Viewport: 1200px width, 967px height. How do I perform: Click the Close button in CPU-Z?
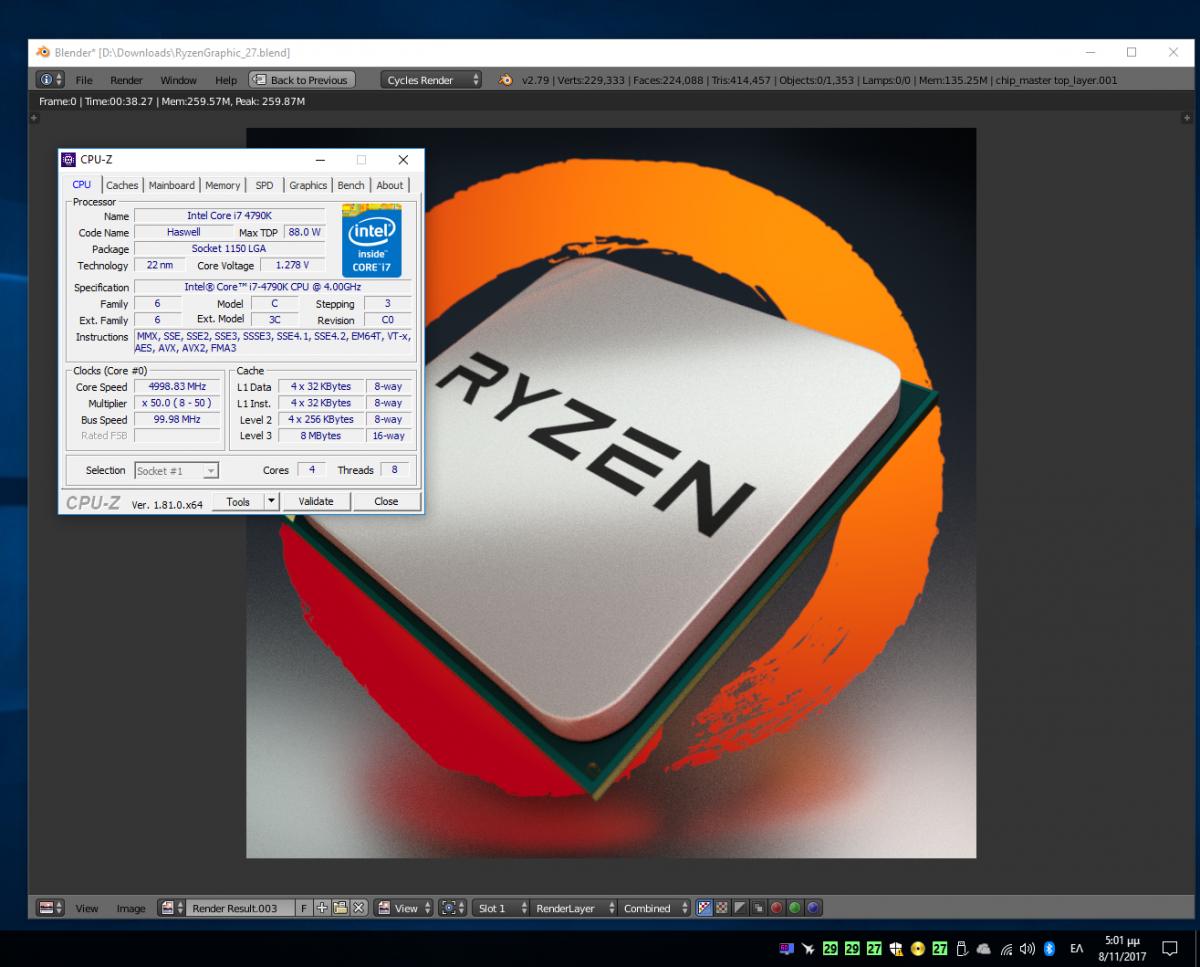(386, 502)
